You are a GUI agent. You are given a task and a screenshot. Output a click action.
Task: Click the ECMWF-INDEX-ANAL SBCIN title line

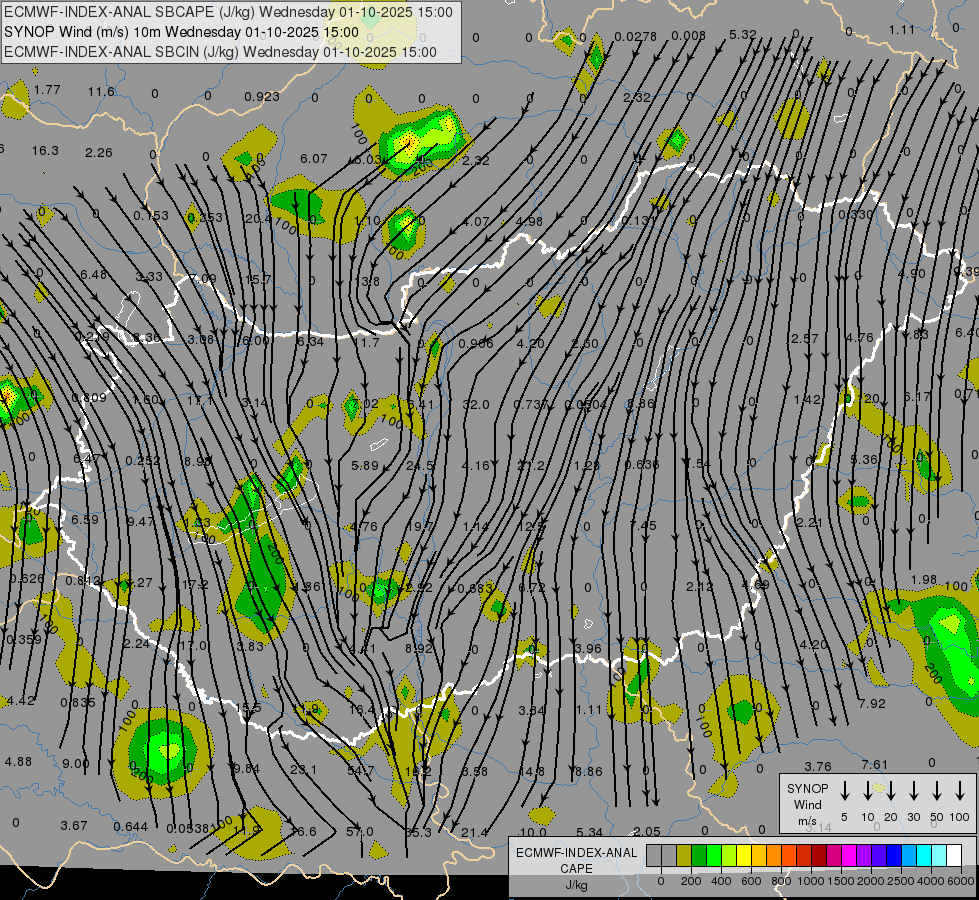(220, 52)
